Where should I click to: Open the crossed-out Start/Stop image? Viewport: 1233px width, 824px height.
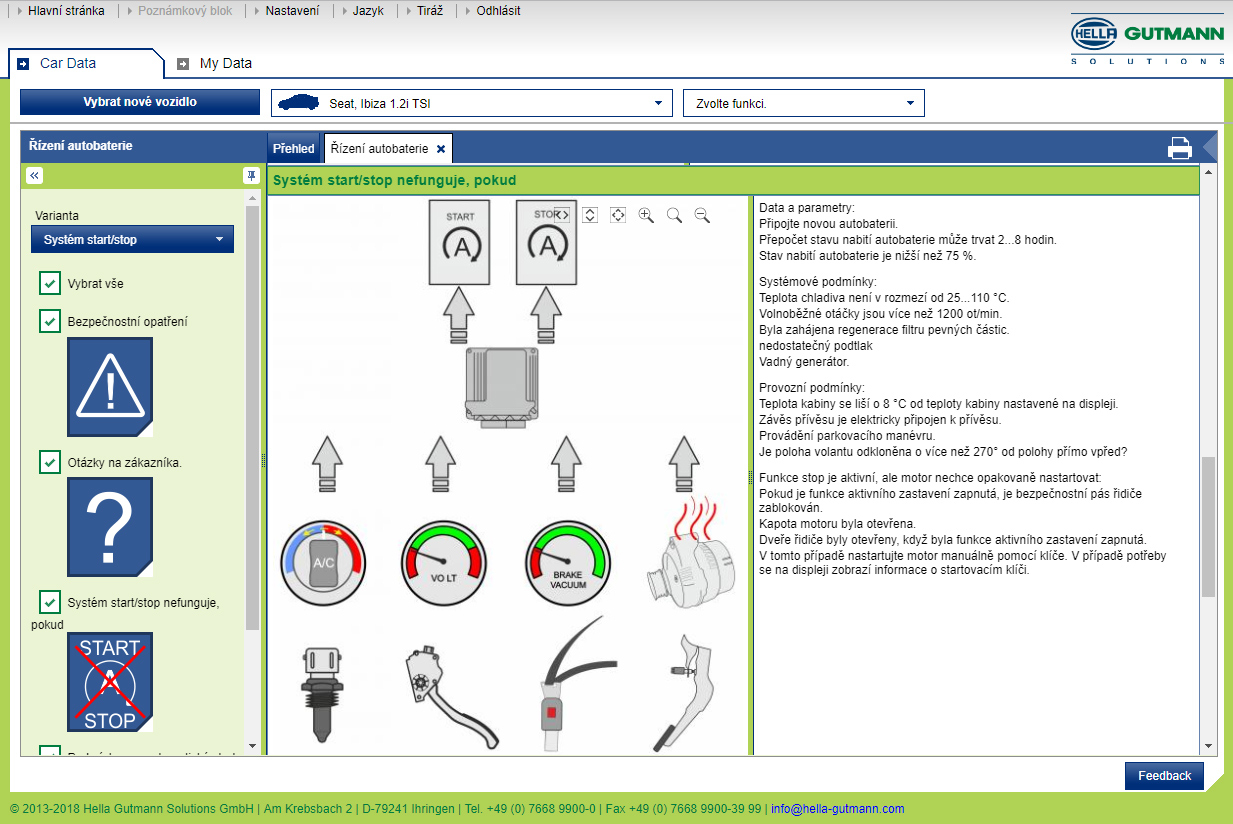tap(110, 682)
